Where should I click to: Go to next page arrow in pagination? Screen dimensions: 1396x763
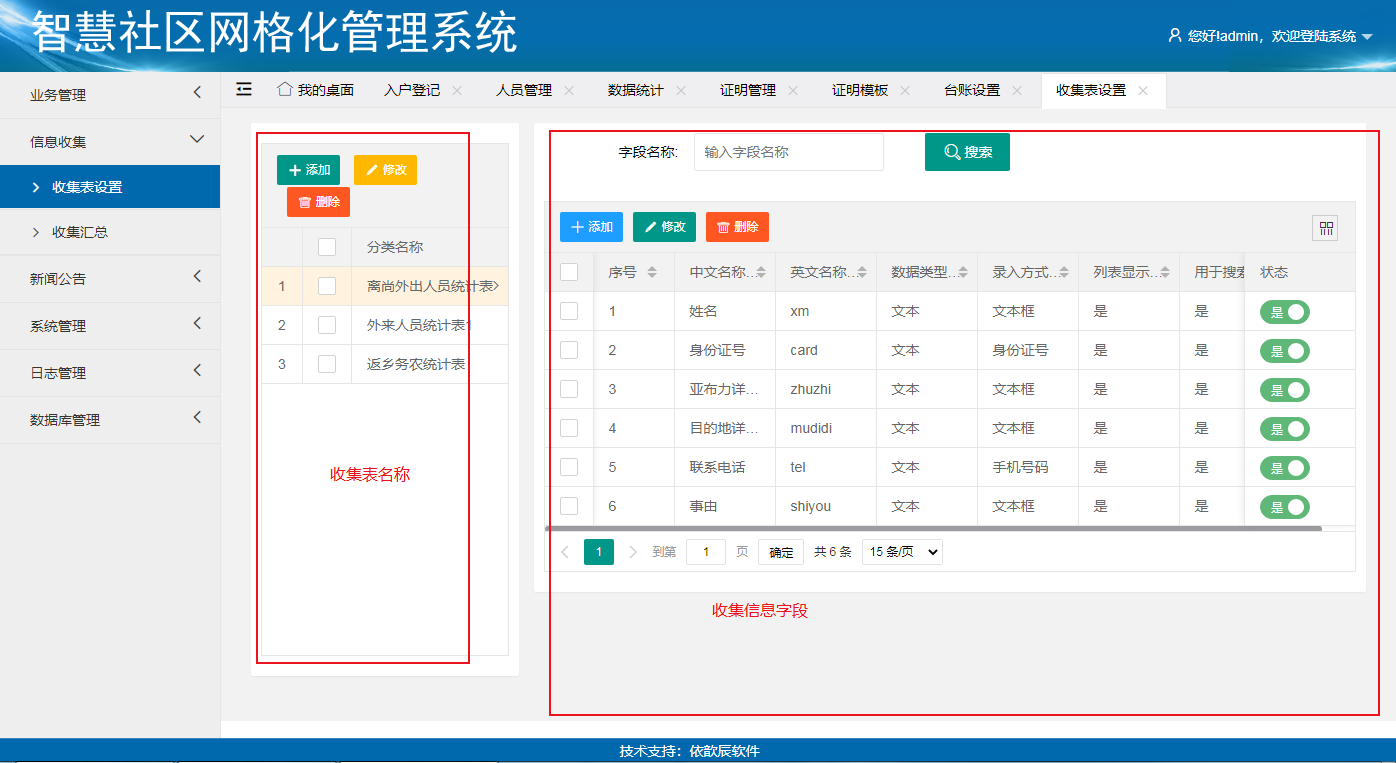click(x=632, y=552)
